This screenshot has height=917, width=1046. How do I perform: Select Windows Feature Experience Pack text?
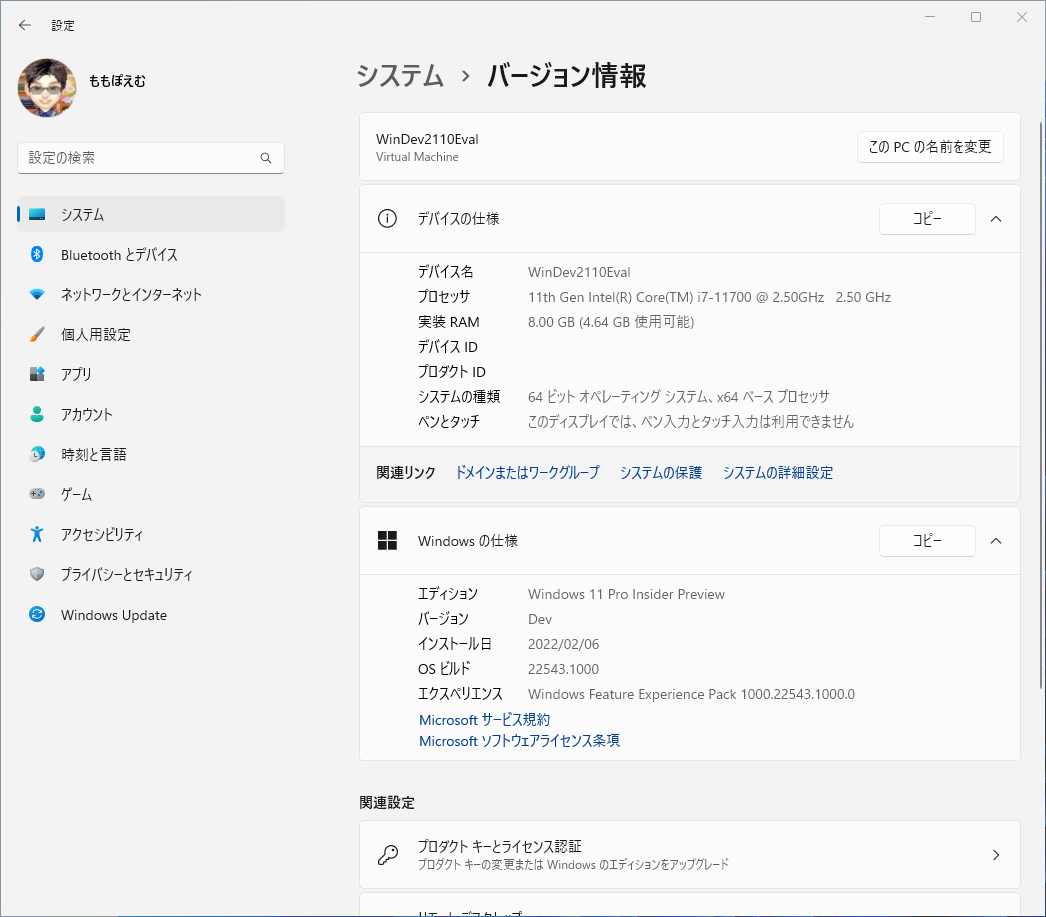pos(691,694)
